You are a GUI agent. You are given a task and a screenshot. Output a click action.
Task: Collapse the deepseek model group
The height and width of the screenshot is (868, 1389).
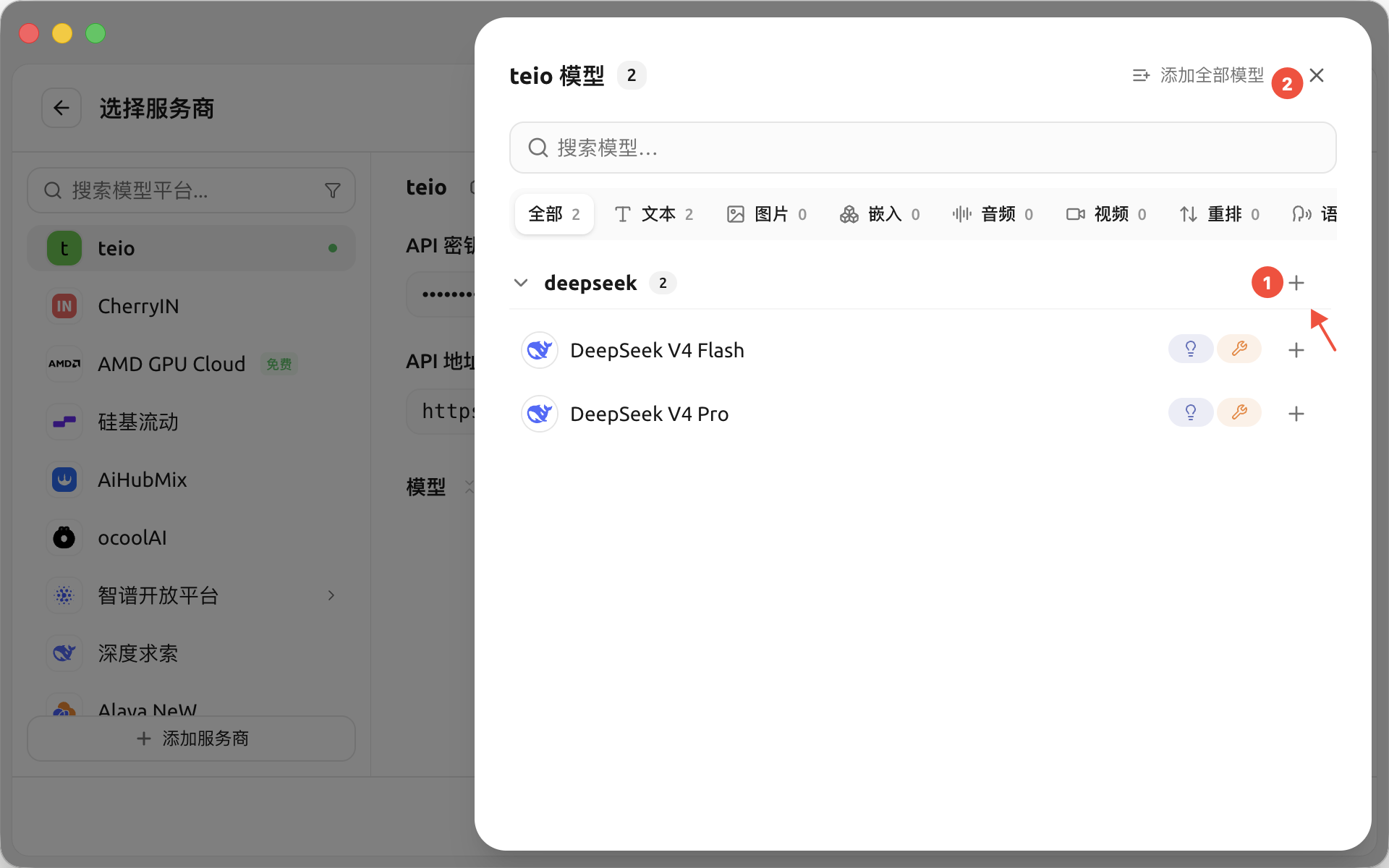click(521, 283)
